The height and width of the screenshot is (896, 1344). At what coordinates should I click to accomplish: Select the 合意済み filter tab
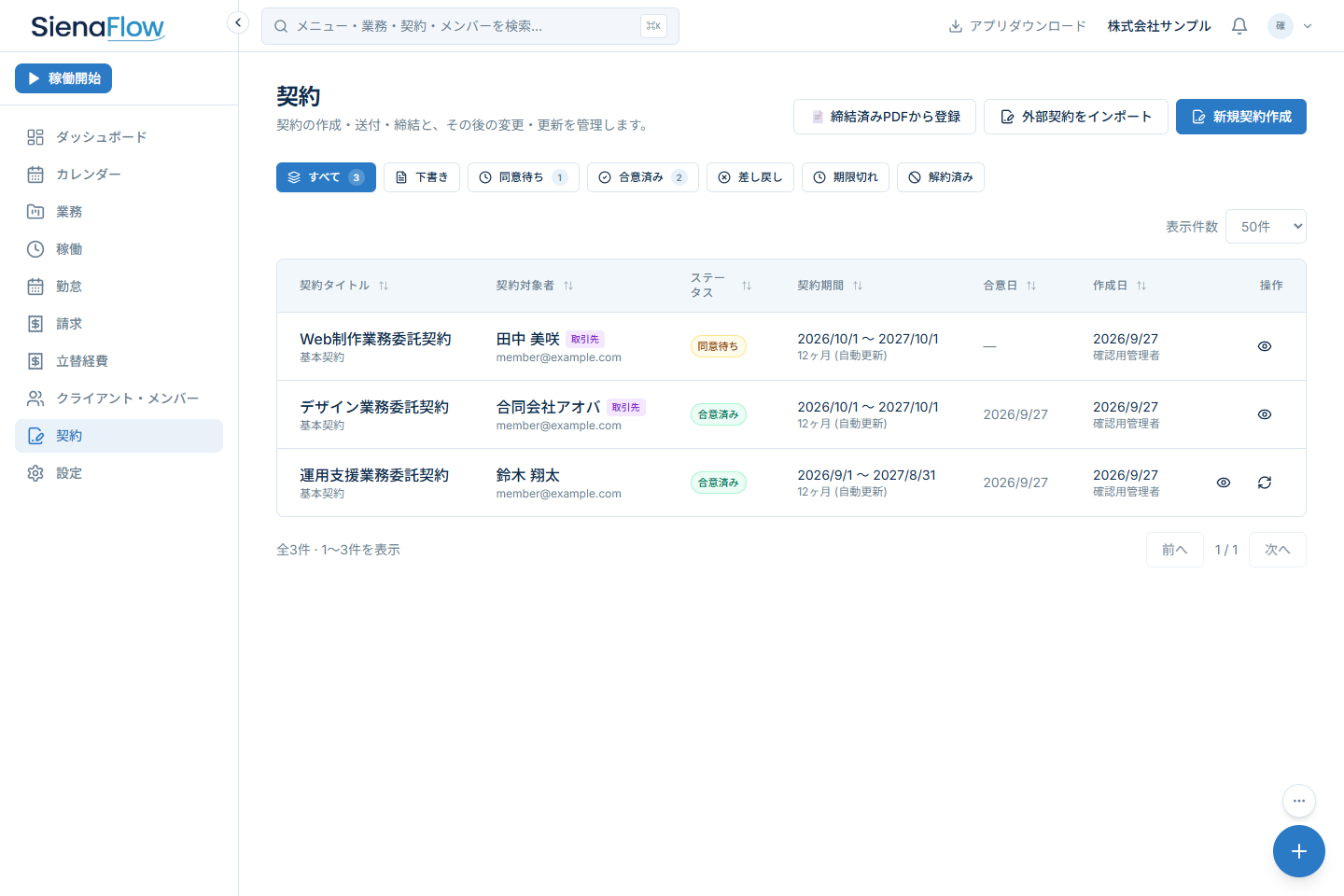tap(643, 177)
